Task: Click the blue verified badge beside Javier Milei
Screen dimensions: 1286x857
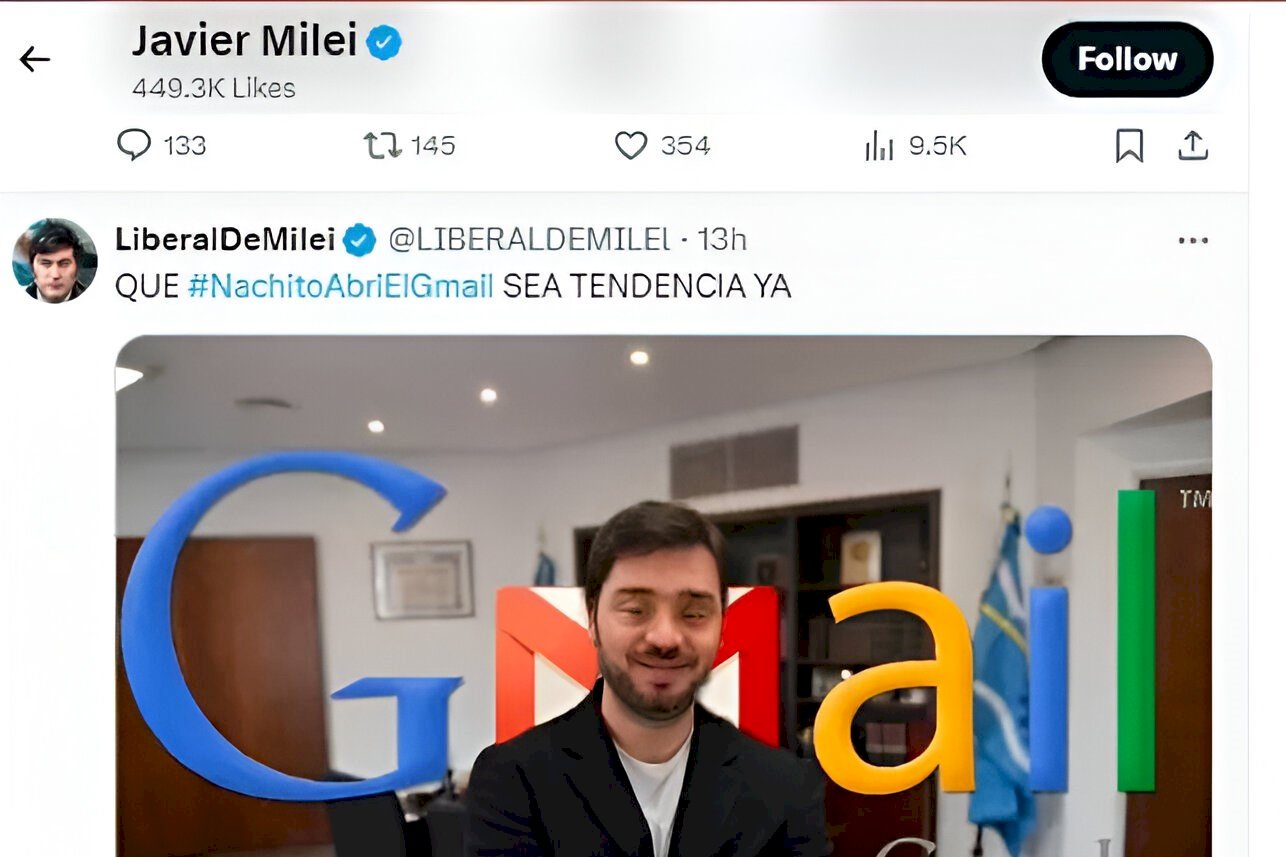Action: coord(383,42)
